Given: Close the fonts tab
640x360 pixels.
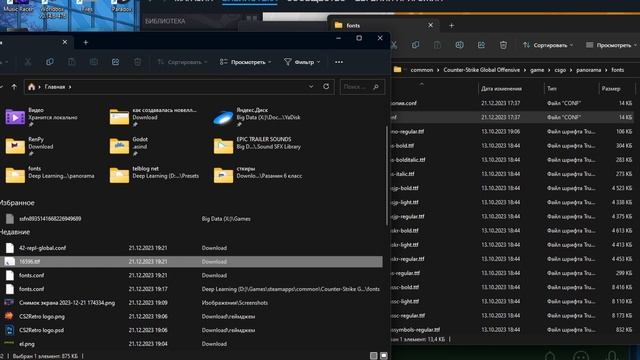Looking at the screenshot, I should tap(430, 25).
